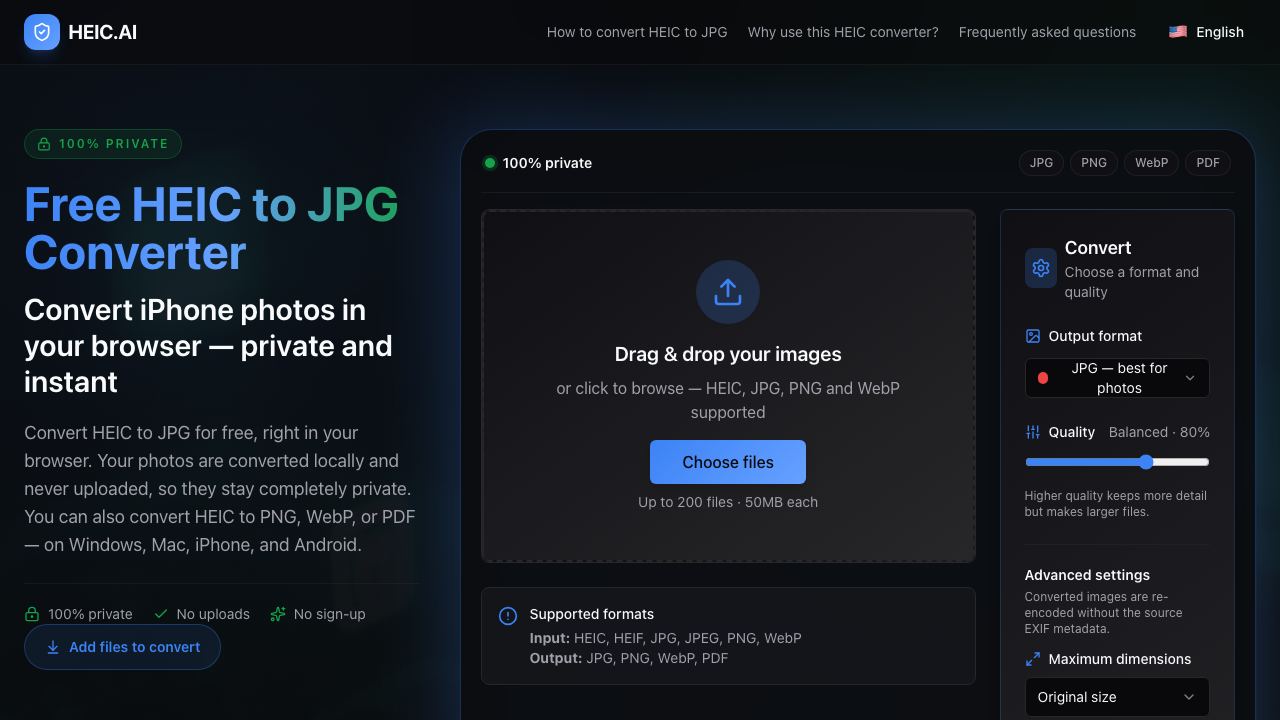Click the sliders icon next to Quality
The height and width of the screenshot is (720, 1280).
pos(1033,432)
